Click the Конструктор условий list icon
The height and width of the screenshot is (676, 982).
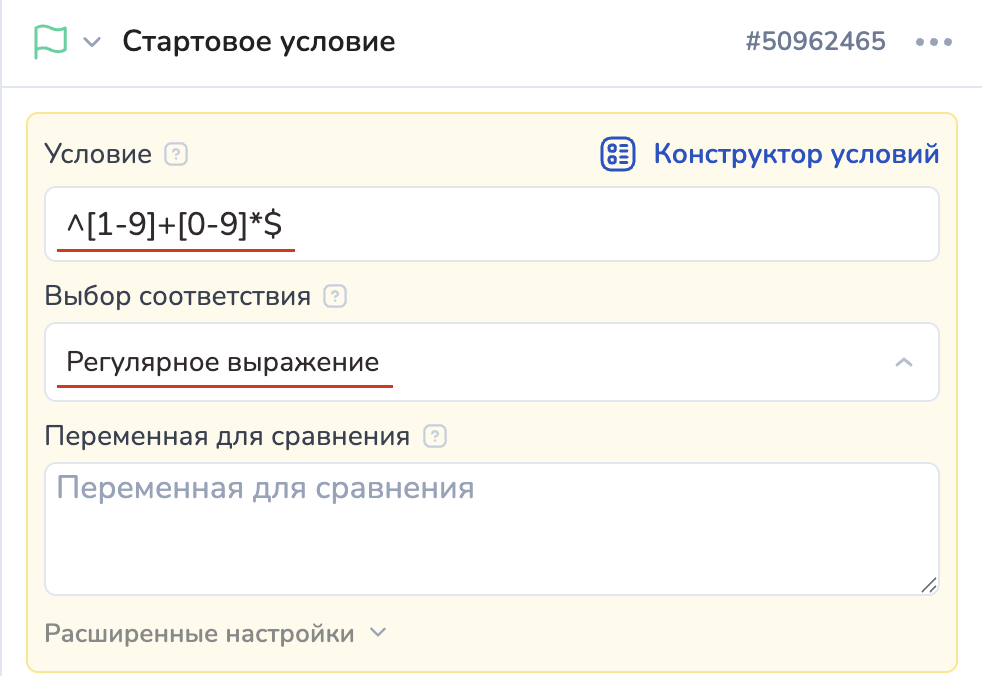617,154
